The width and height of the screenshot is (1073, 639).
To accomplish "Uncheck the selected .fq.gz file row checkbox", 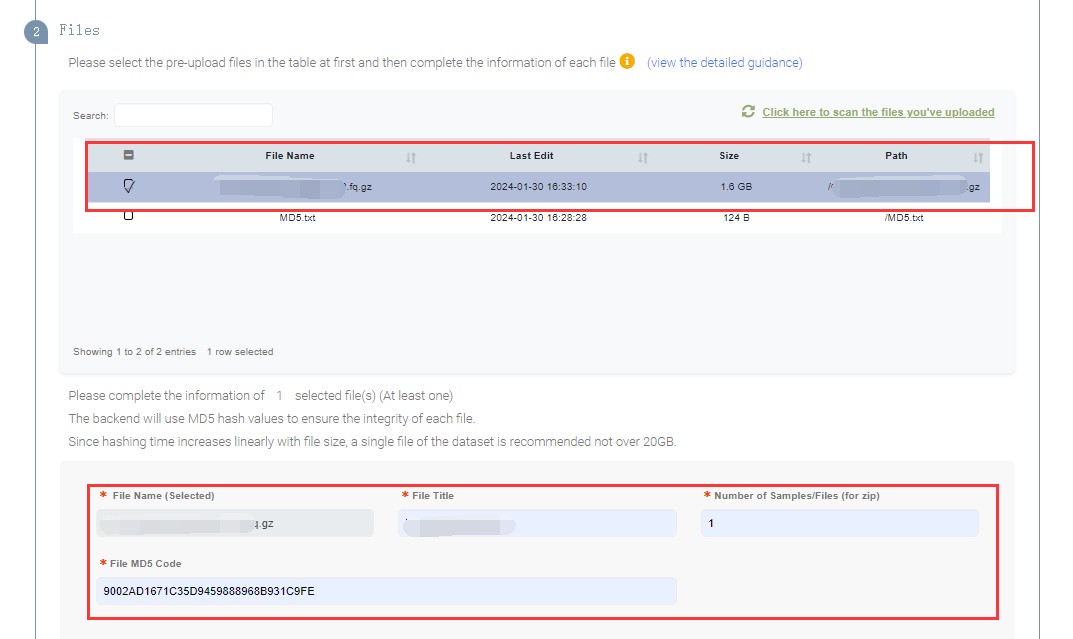I will tap(128, 186).
